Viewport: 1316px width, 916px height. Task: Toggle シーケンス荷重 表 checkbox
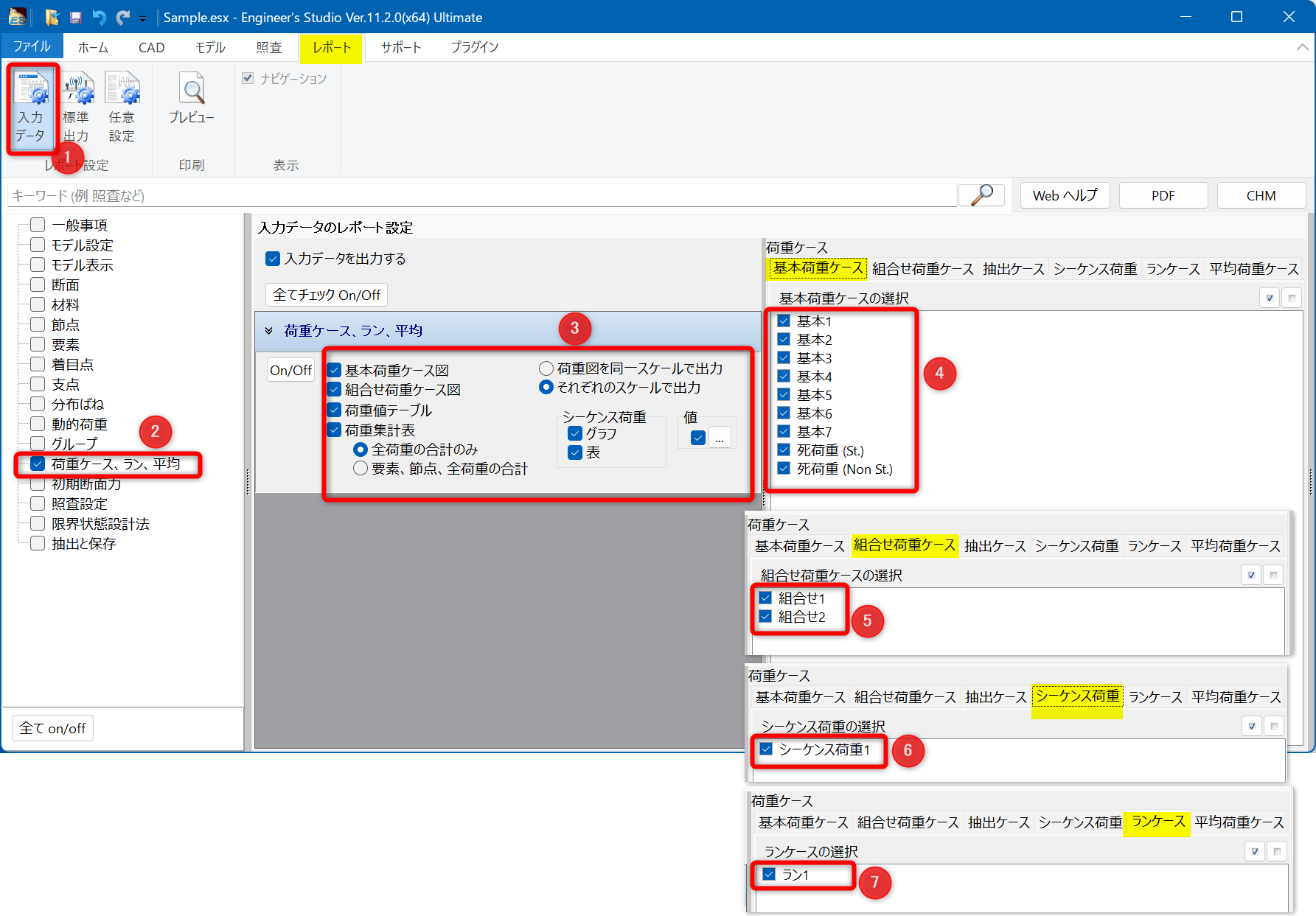(x=575, y=452)
